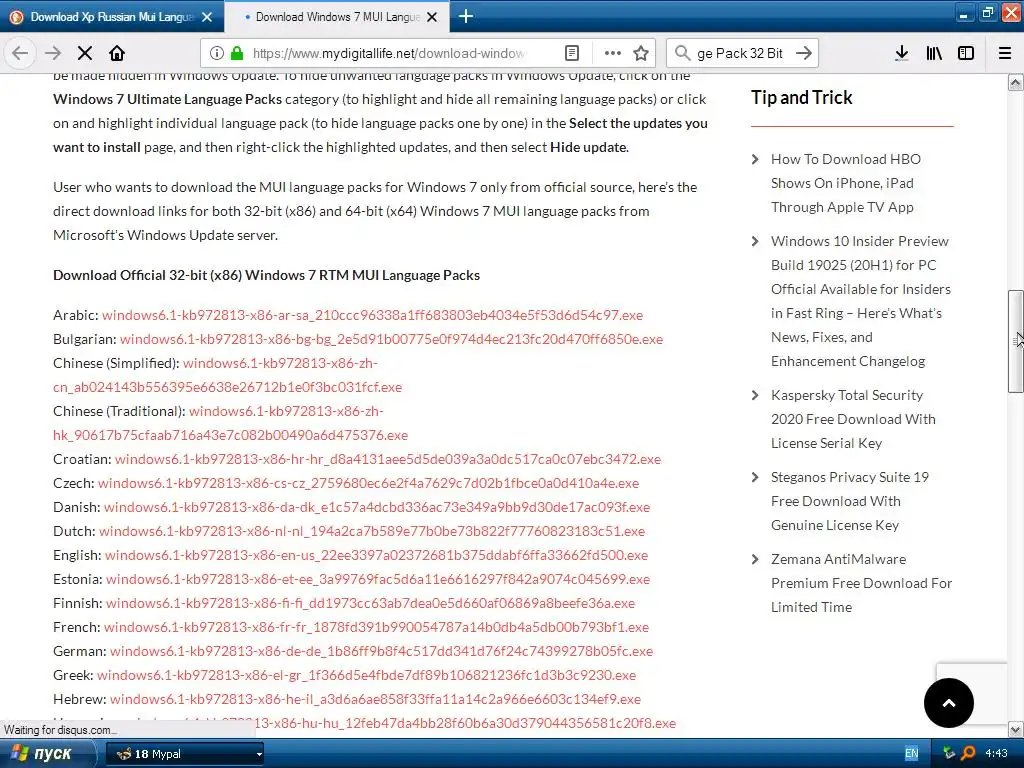Open Zemana AntiMalware Premium article
The image size is (1024, 768).
pyautogui.click(x=861, y=583)
